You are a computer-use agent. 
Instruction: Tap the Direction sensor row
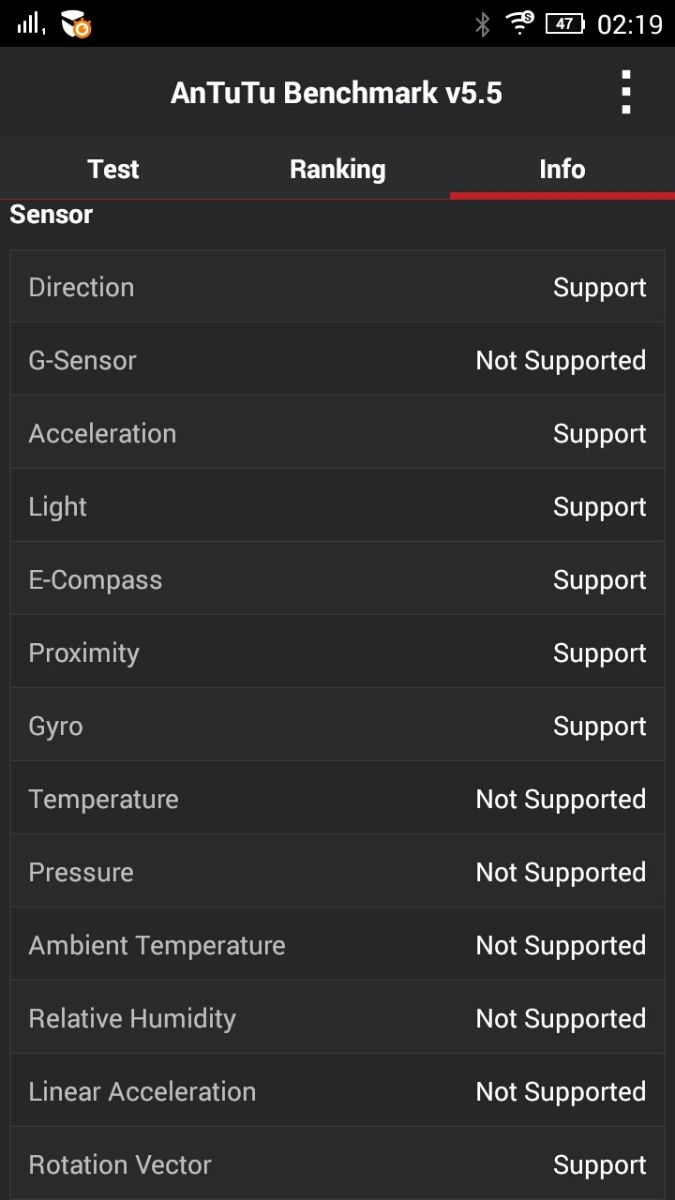(x=337, y=287)
